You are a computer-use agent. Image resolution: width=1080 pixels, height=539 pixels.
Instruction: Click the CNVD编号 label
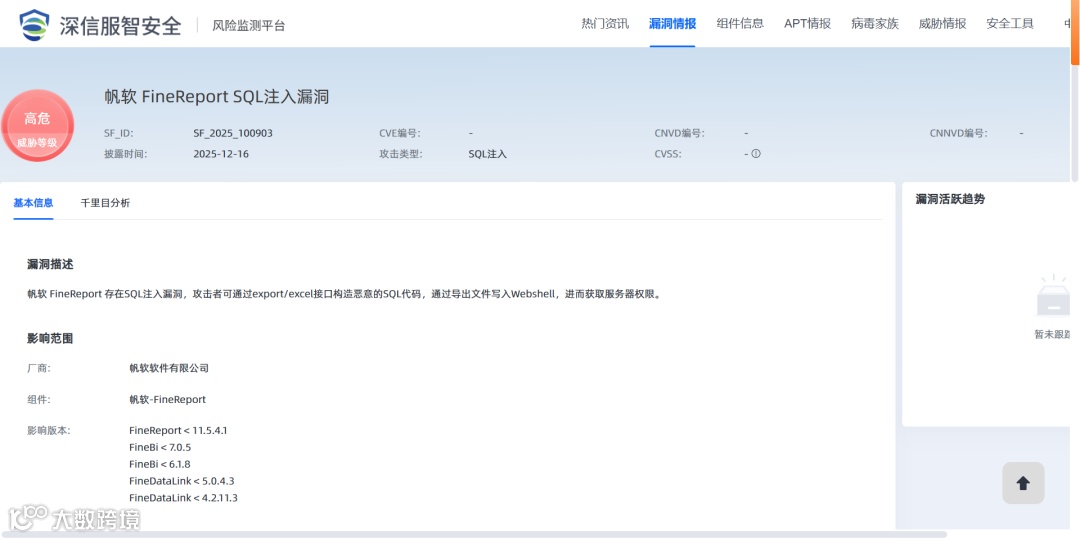pos(679,134)
